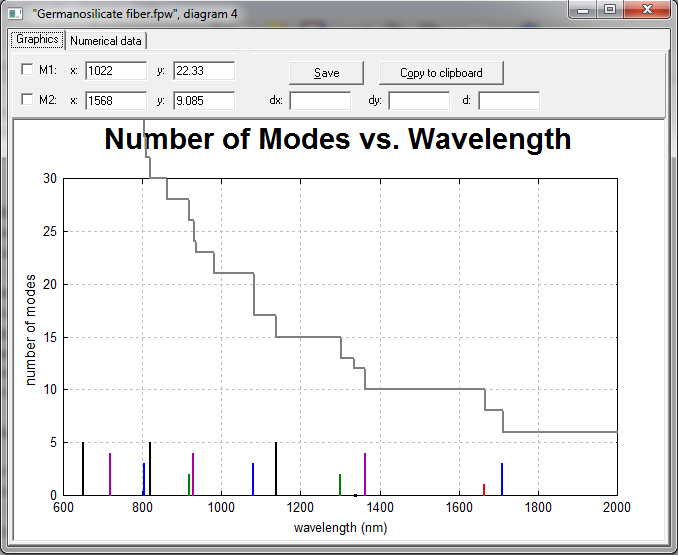Click the empty dy field

point(419,100)
